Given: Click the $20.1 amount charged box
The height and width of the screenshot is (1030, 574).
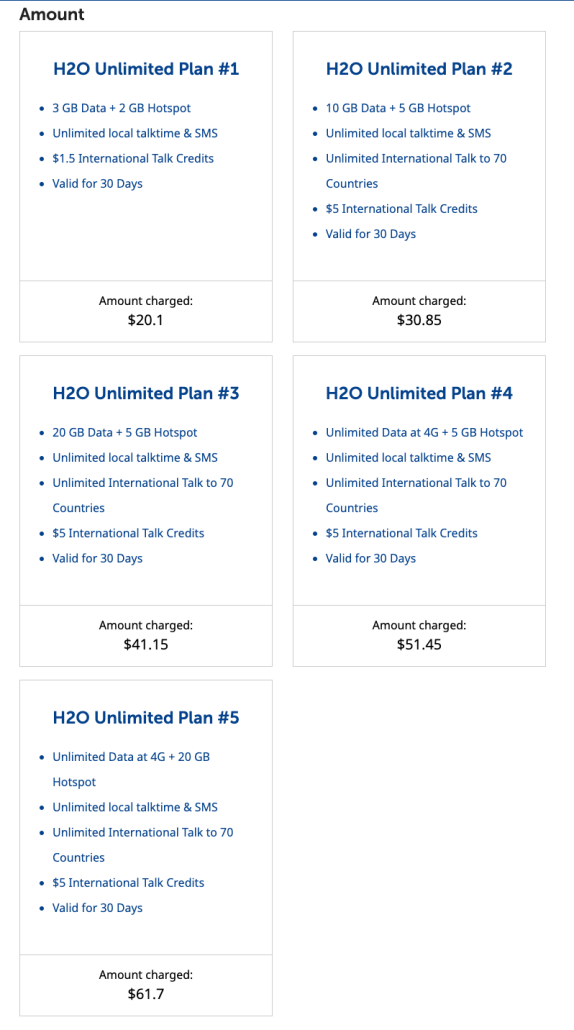Looking at the screenshot, I should (x=146, y=311).
